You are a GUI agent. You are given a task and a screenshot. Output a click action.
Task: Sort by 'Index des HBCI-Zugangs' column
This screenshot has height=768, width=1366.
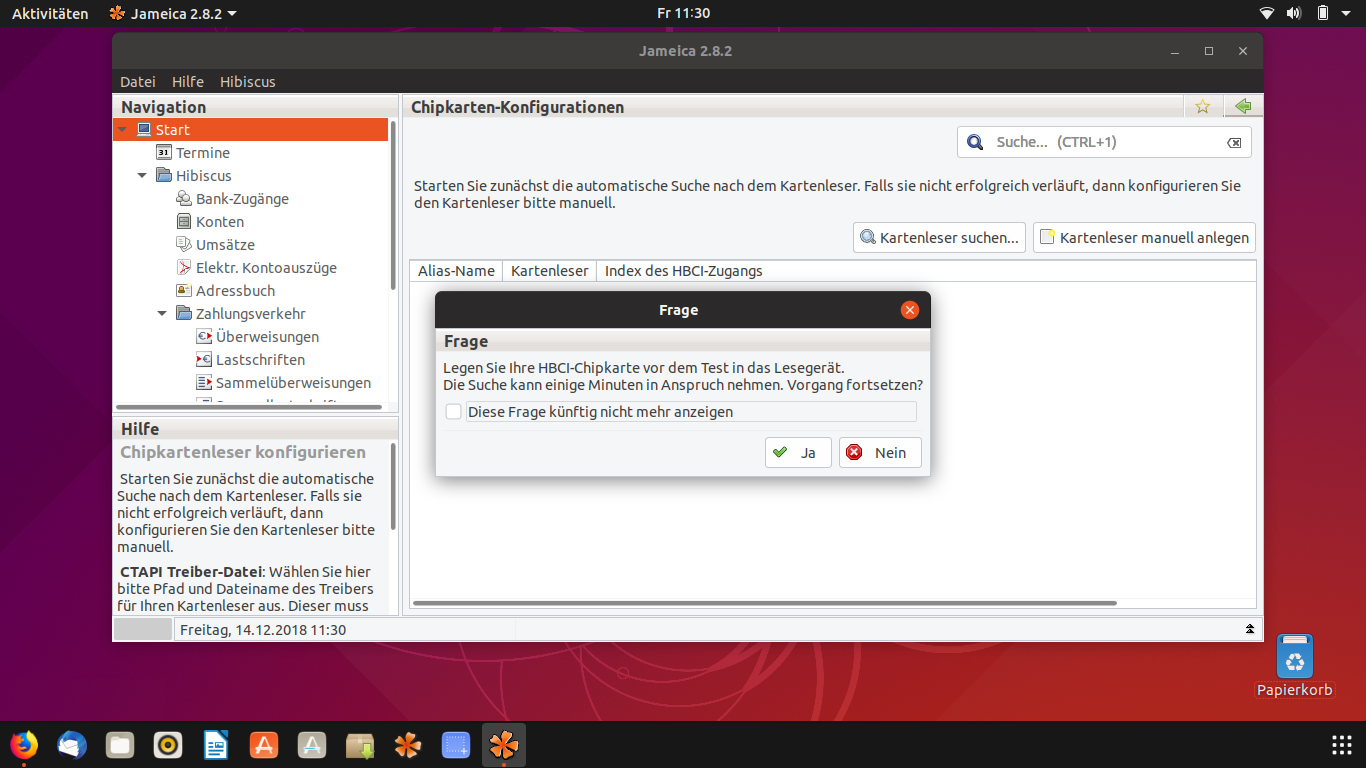[684, 271]
